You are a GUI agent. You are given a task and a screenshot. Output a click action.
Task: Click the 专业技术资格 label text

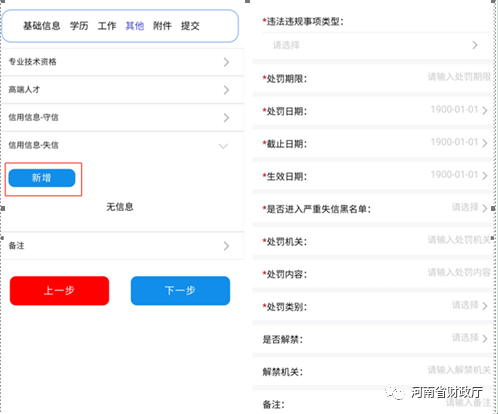point(33,62)
